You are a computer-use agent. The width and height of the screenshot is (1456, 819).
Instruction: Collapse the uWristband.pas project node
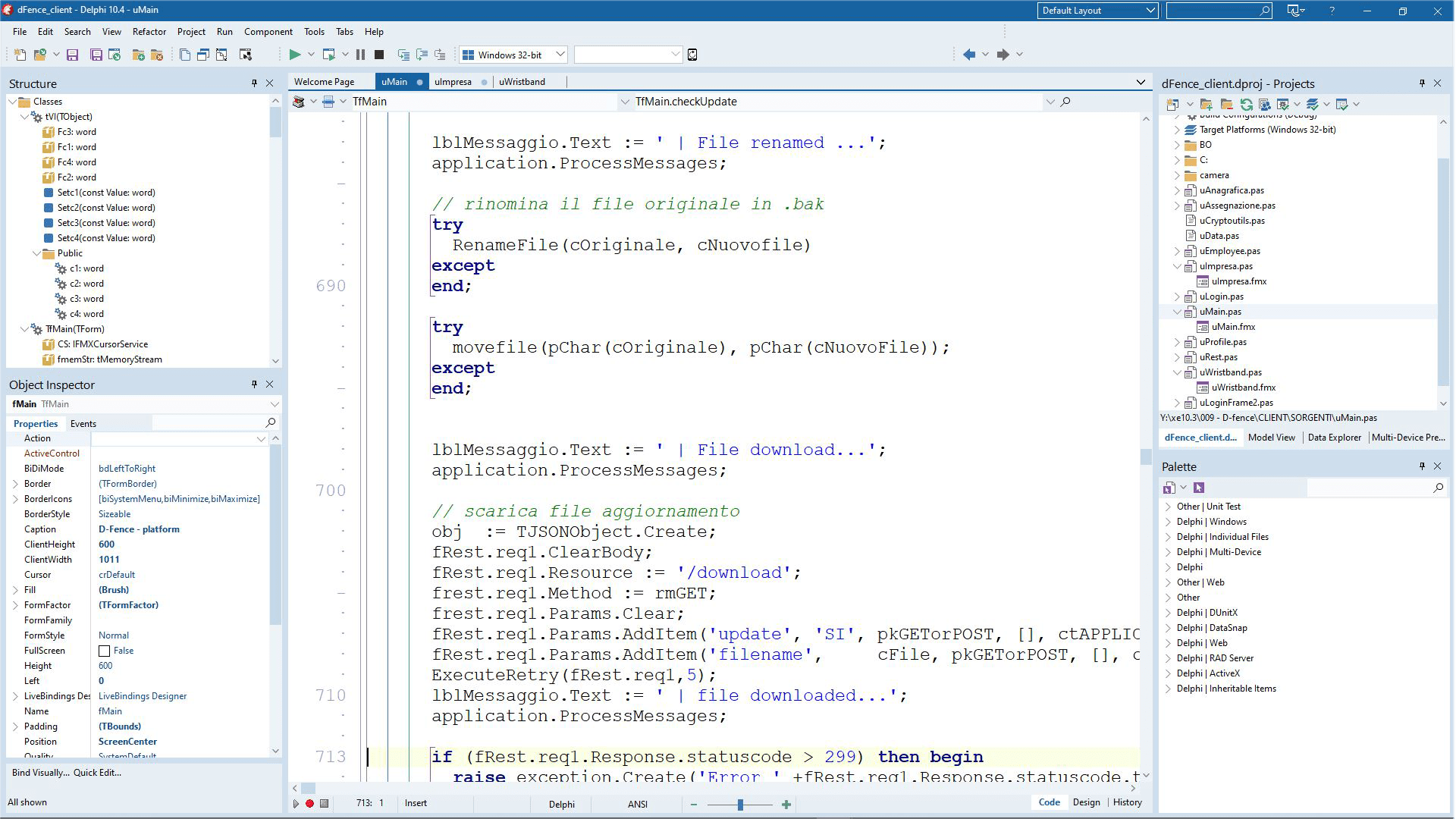pos(1178,372)
